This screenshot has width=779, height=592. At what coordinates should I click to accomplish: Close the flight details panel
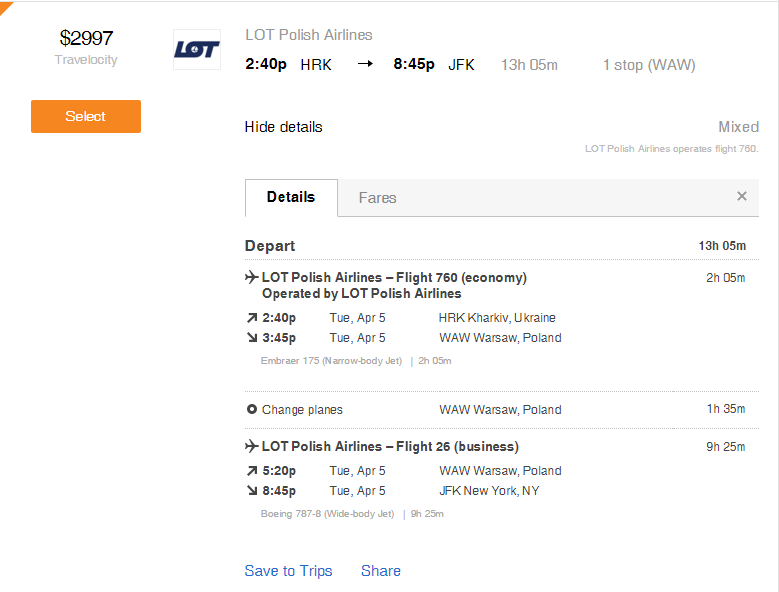click(742, 197)
